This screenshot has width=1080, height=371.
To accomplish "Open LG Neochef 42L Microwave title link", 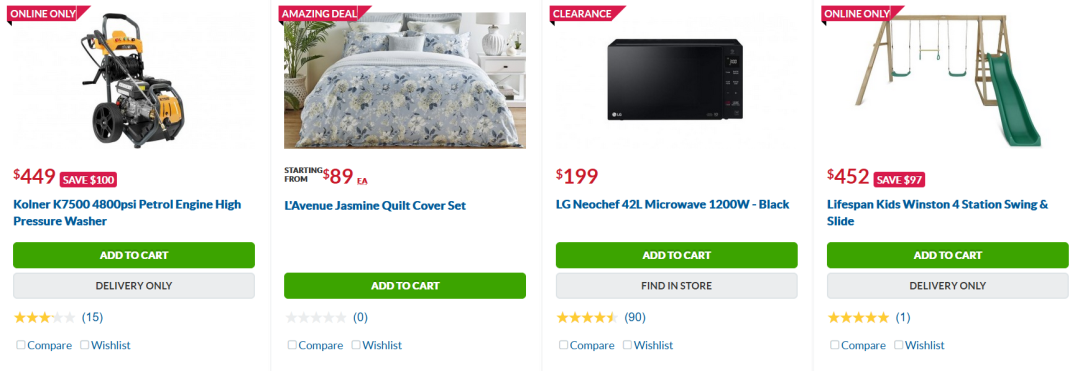I will tap(672, 204).
